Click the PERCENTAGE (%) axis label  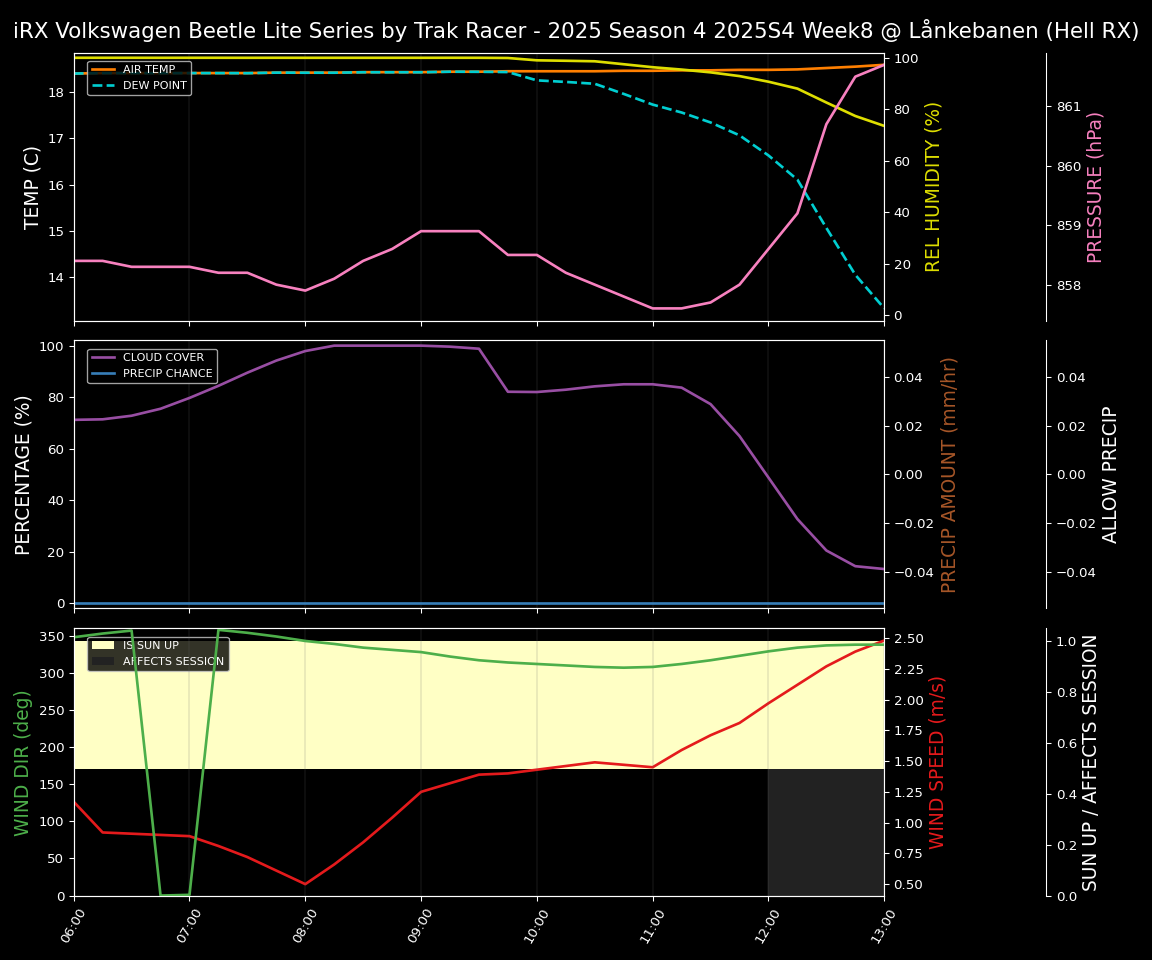[x=24, y=474]
